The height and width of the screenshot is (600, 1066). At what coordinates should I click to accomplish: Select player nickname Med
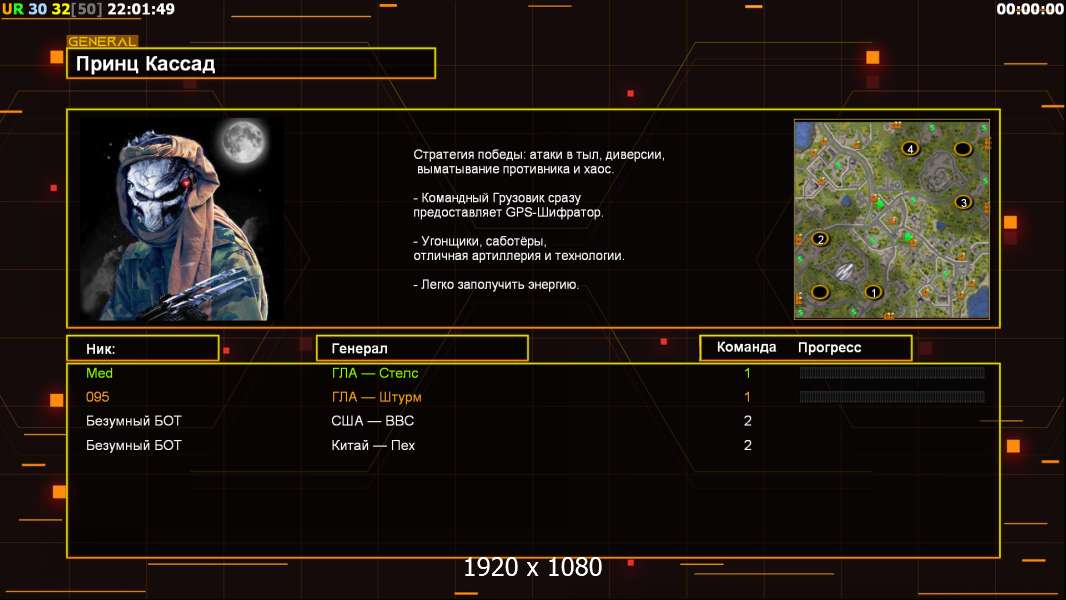pyautogui.click(x=99, y=373)
